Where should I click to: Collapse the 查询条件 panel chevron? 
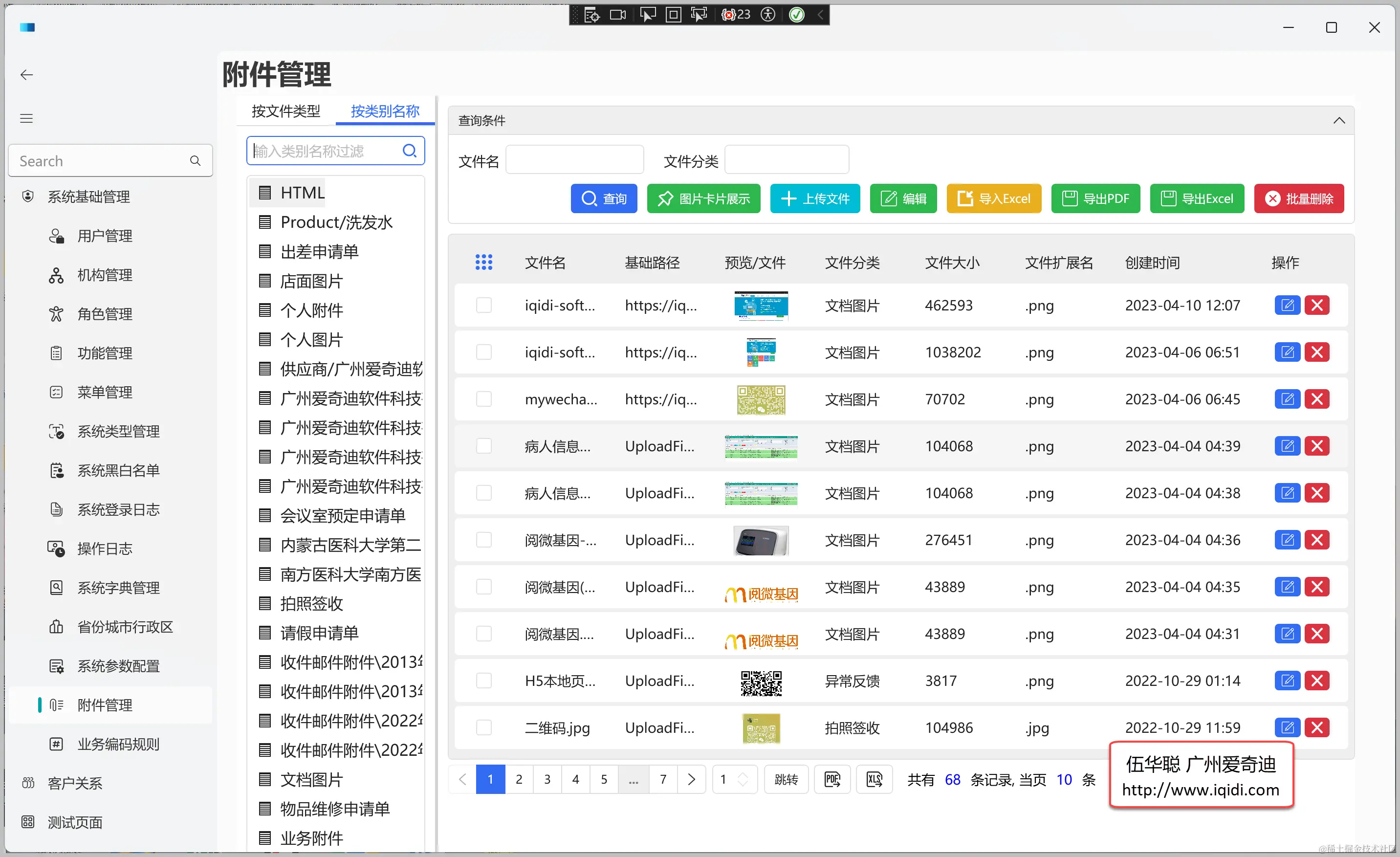(1338, 120)
